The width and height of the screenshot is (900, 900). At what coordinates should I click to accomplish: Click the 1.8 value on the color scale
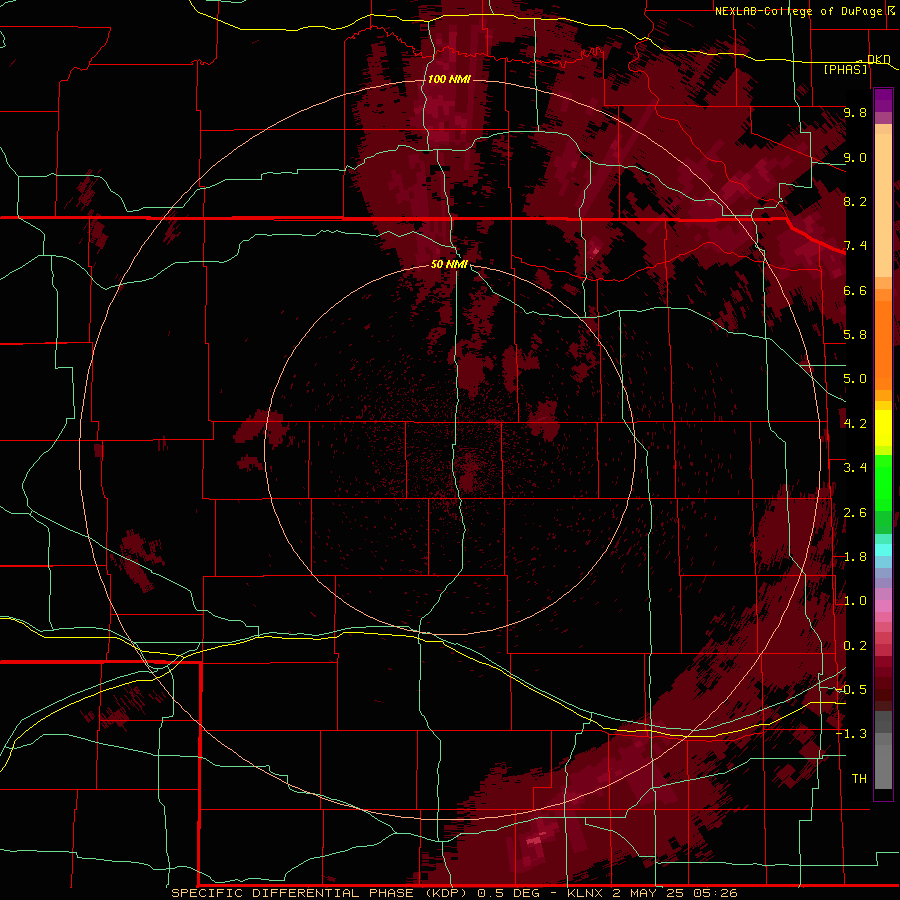[855, 557]
